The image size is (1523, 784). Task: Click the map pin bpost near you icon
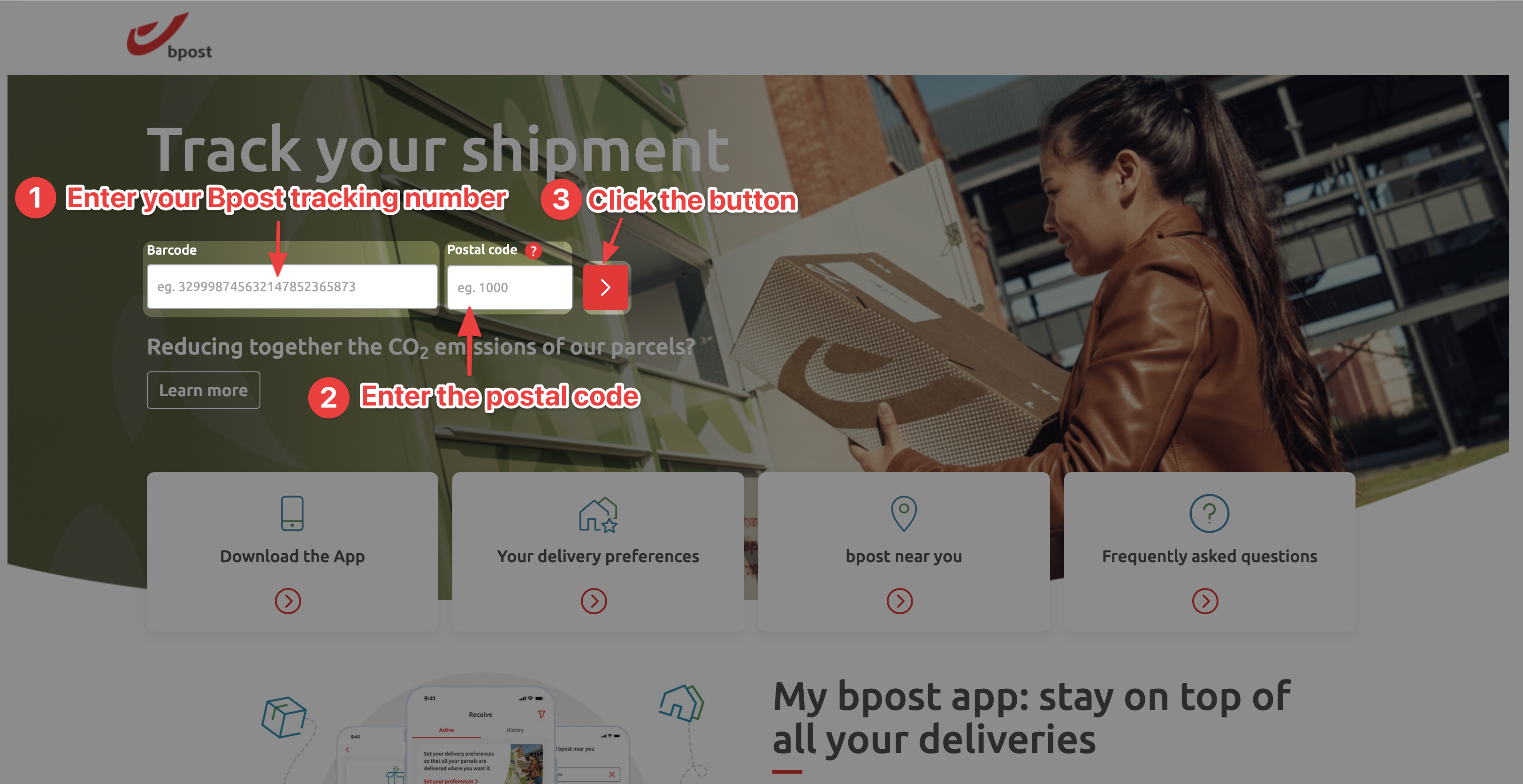tap(903, 513)
